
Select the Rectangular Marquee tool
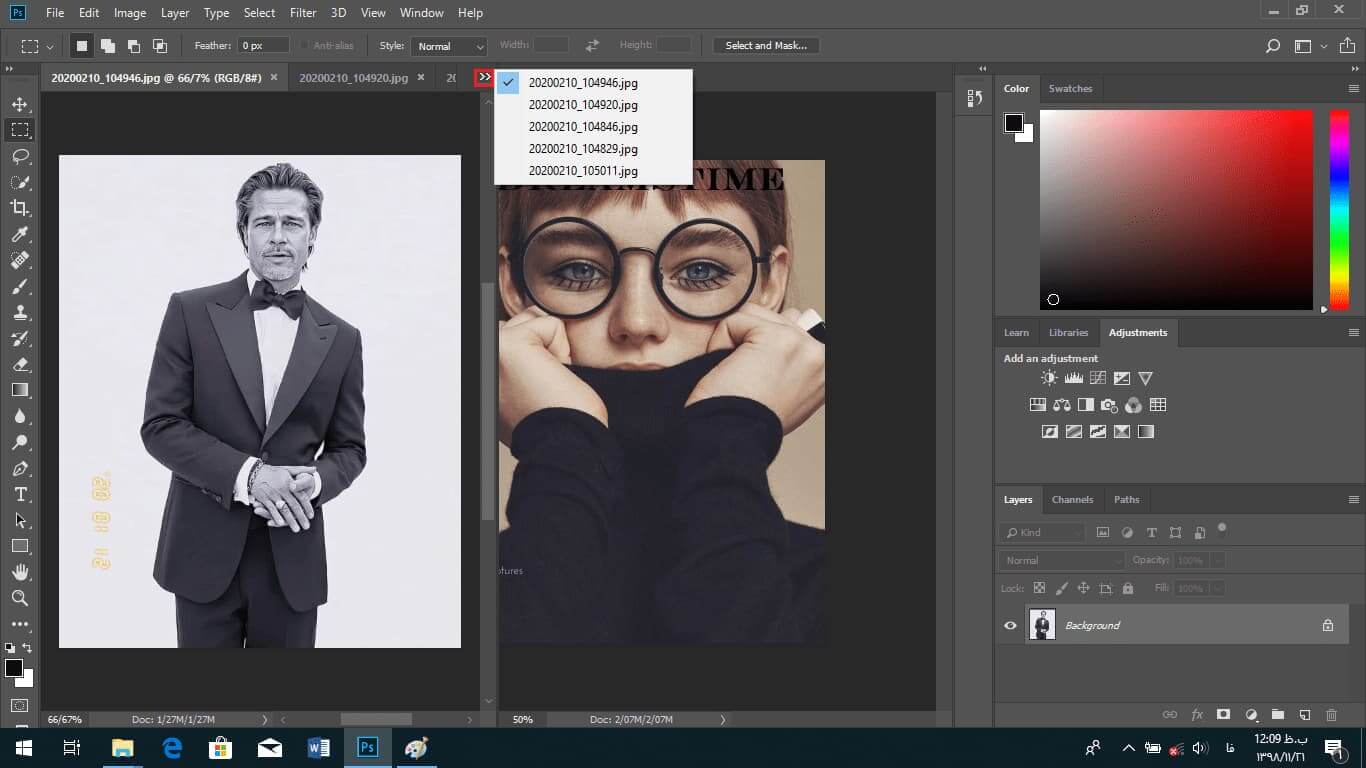click(20, 130)
